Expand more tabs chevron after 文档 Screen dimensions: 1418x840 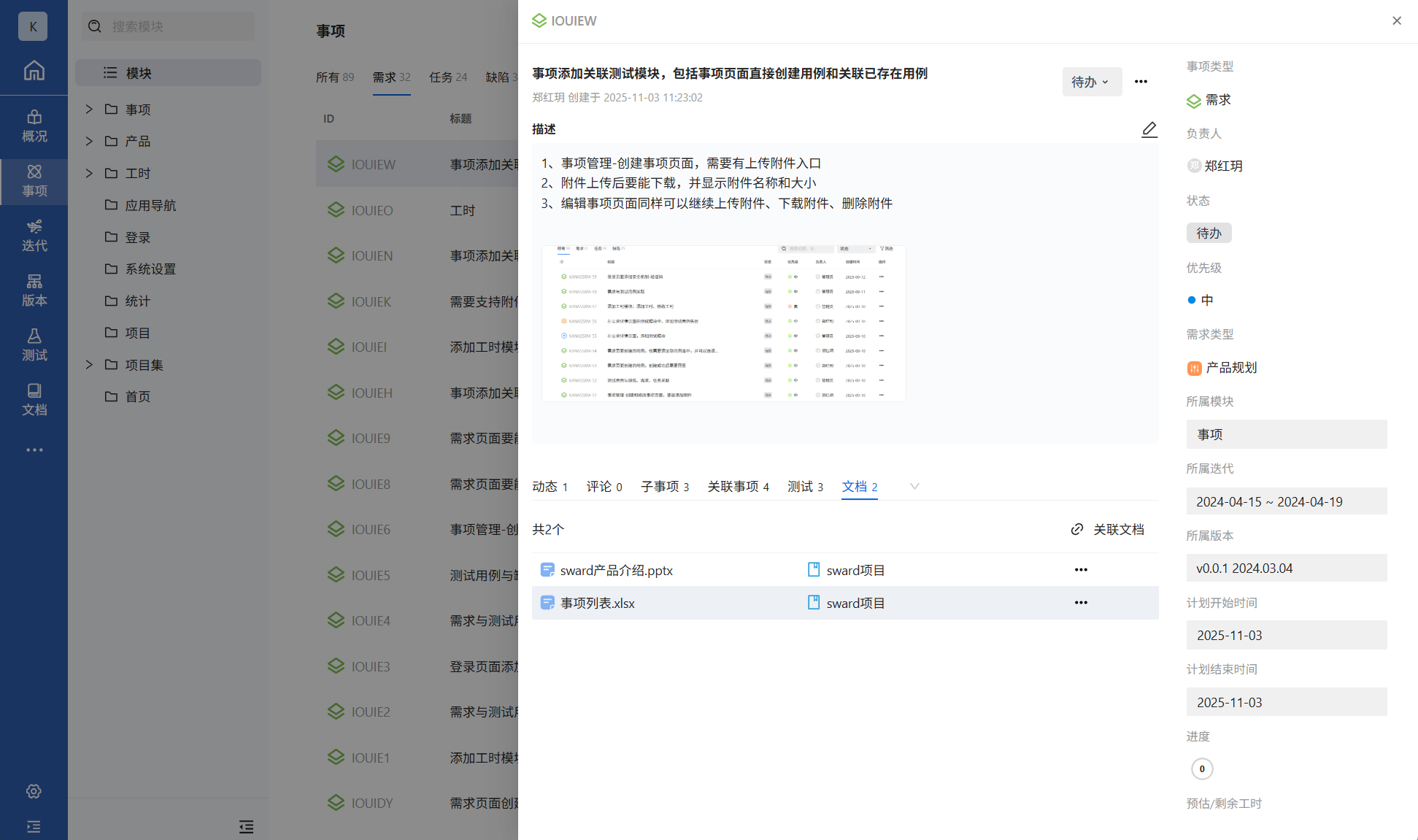click(914, 486)
